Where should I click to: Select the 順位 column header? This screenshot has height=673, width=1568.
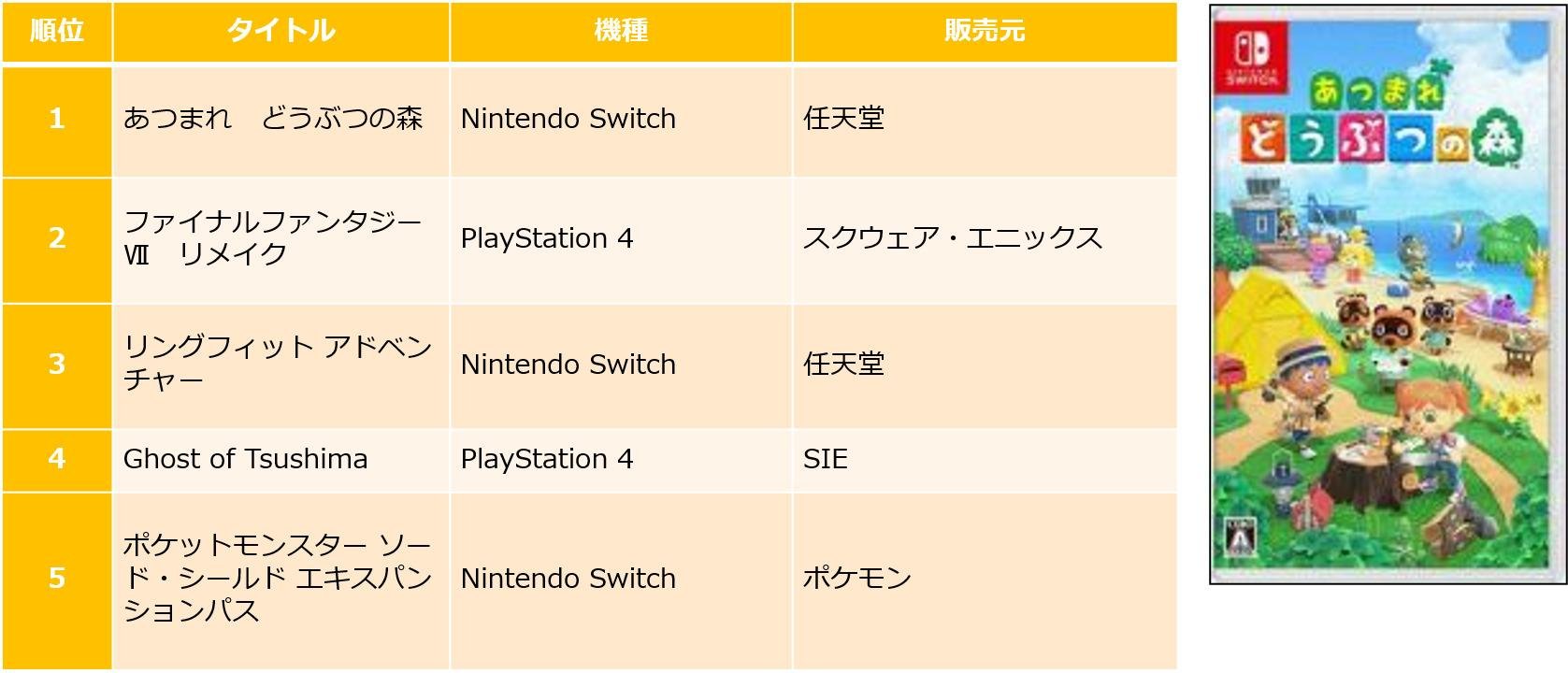(x=57, y=31)
